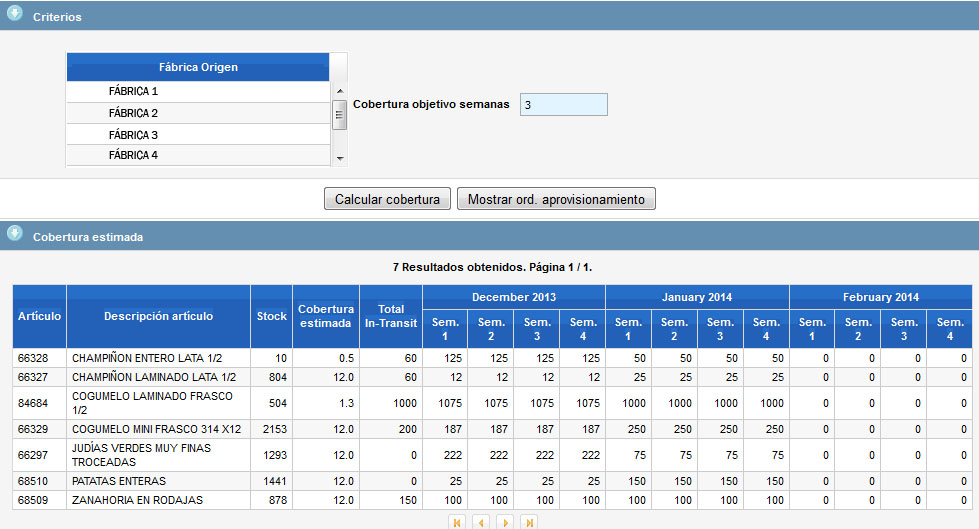
Task: Click CHAMPIÑON ENTERO LATA 1/2 description
Action: [147, 358]
